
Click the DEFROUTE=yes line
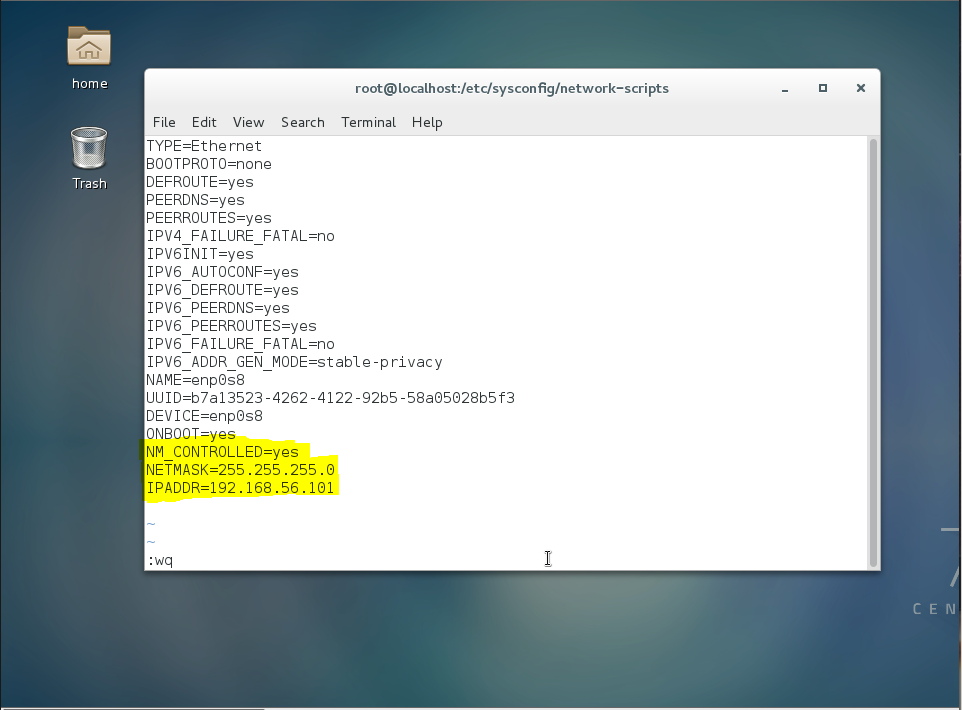(x=199, y=182)
